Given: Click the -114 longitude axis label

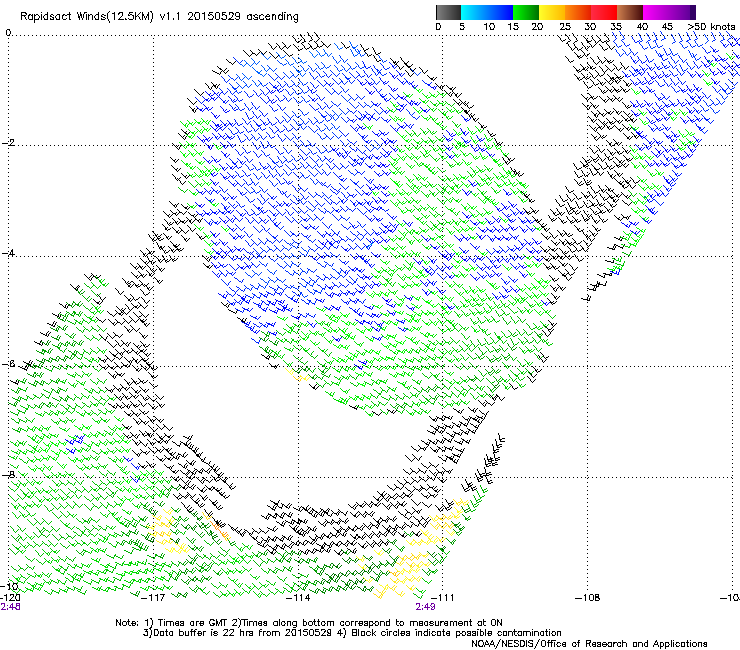Looking at the screenshot, I should click(x=298, y=598).
